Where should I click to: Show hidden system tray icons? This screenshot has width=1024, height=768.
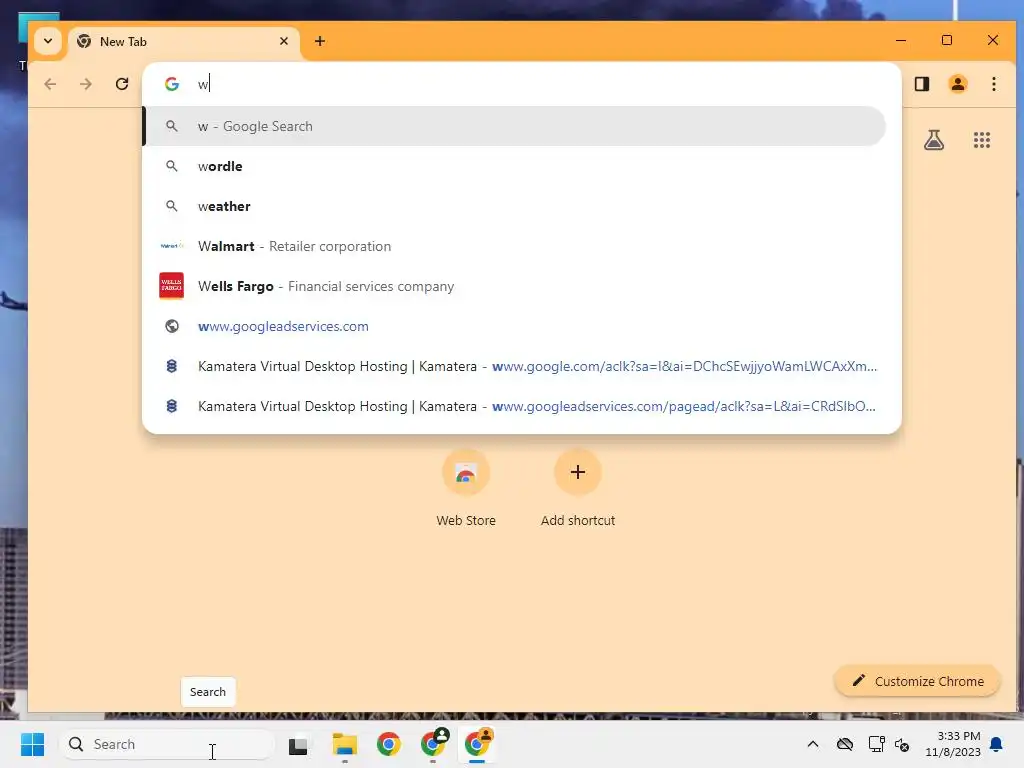click(x=812, y=744)
